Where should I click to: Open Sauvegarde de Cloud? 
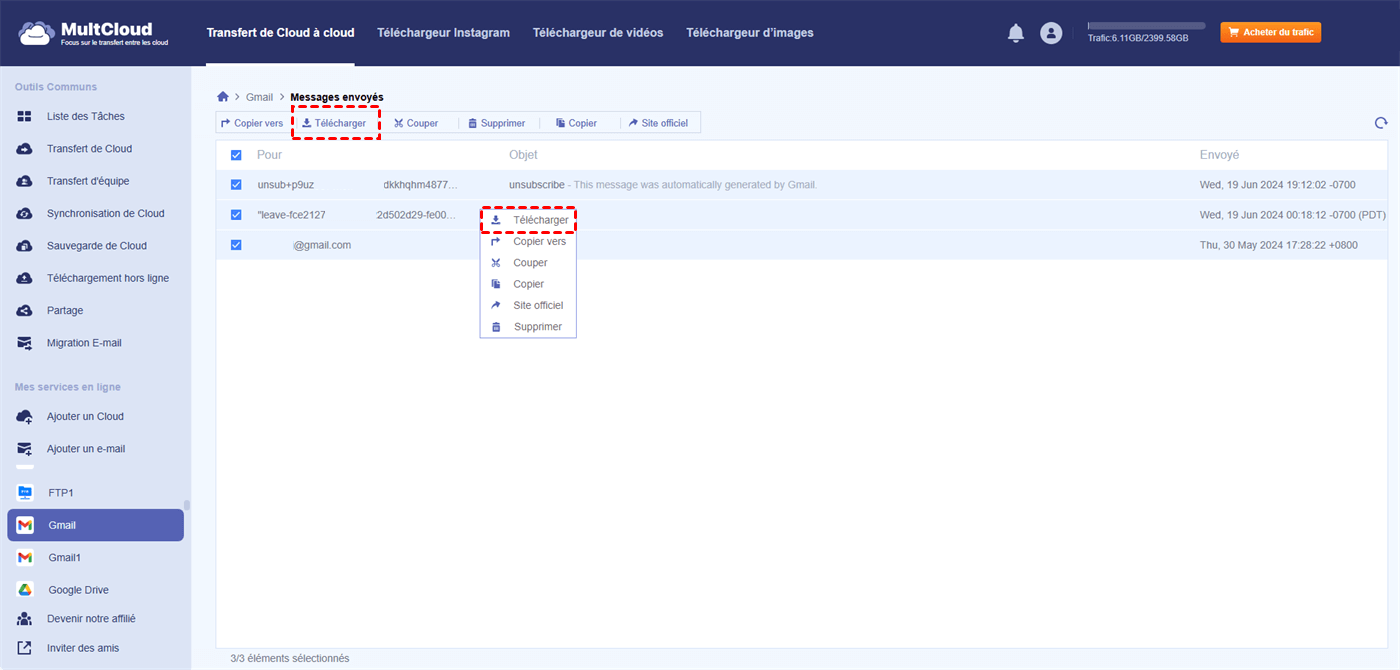(95, 246)
